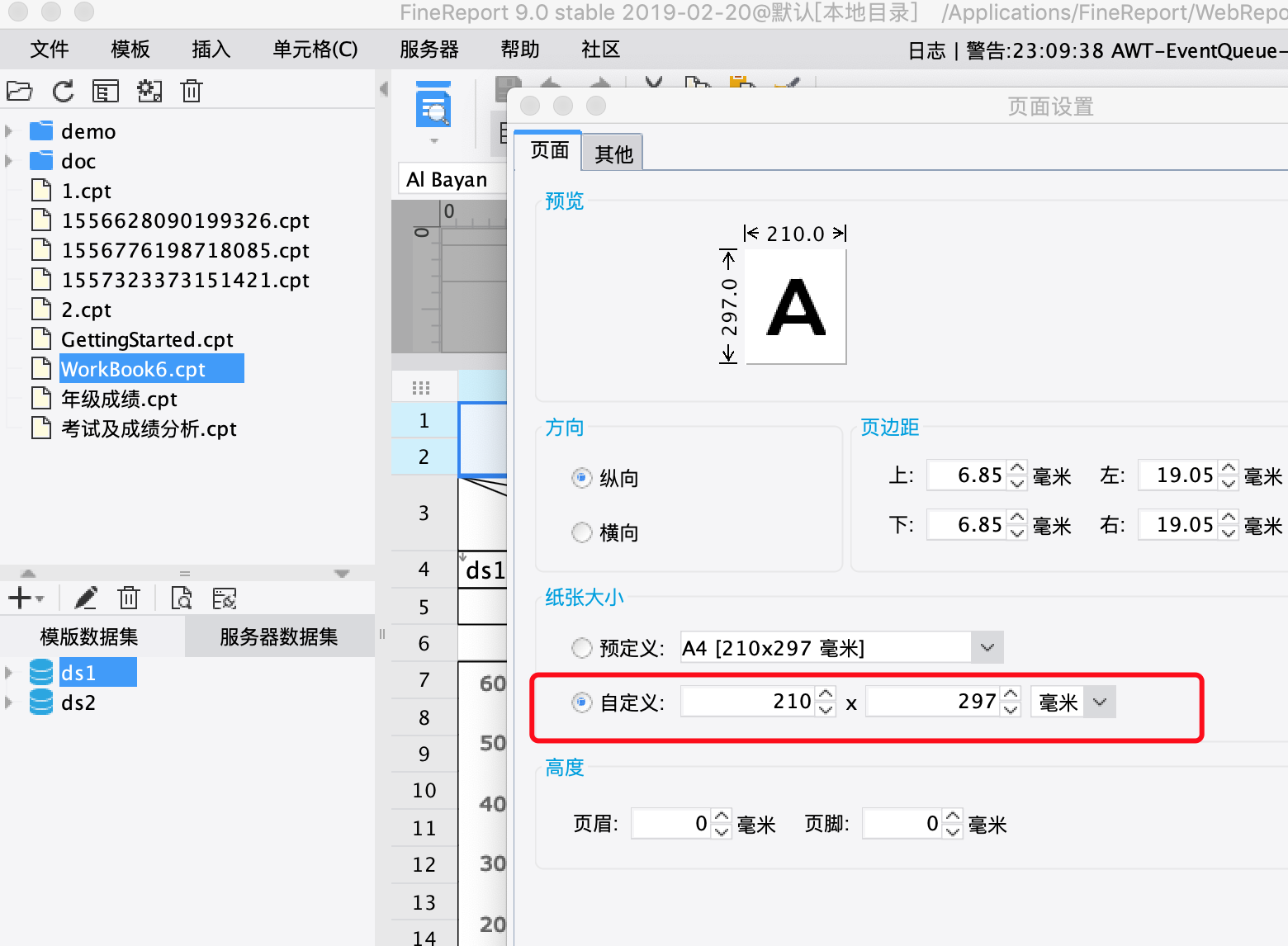Image resolution: width=1288 pixels, height=946 pixels.
Task: Click the custom height field showing 297
Action: click(x=933, y=702)
